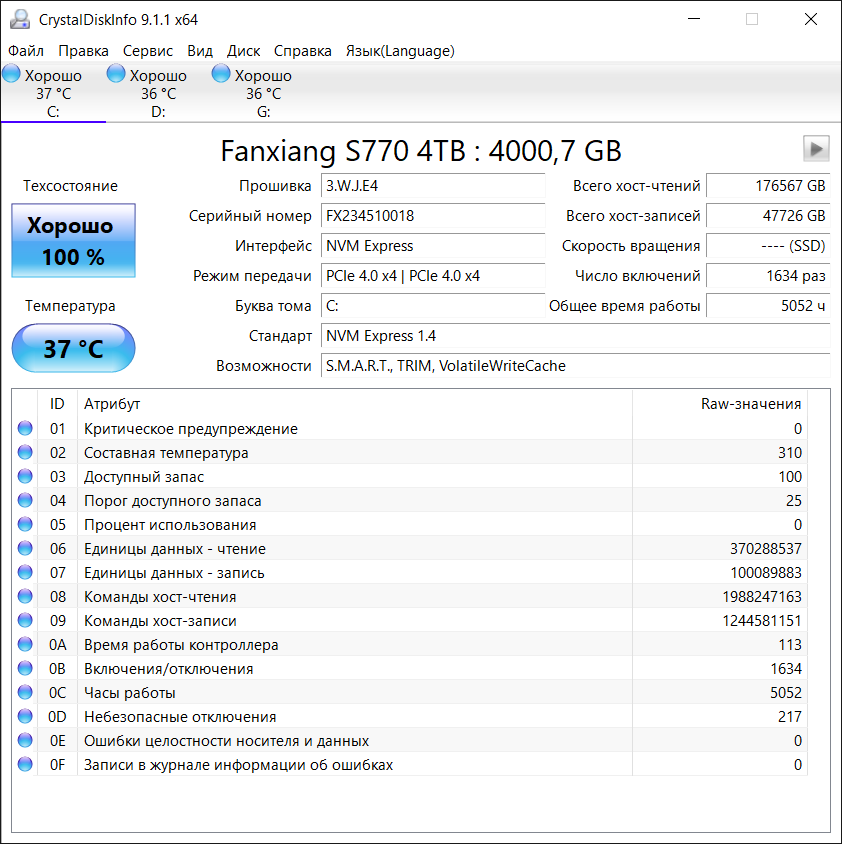Click status dot for attribute 0A
Viewport: 842px width, 844px height.
[25, 644]
